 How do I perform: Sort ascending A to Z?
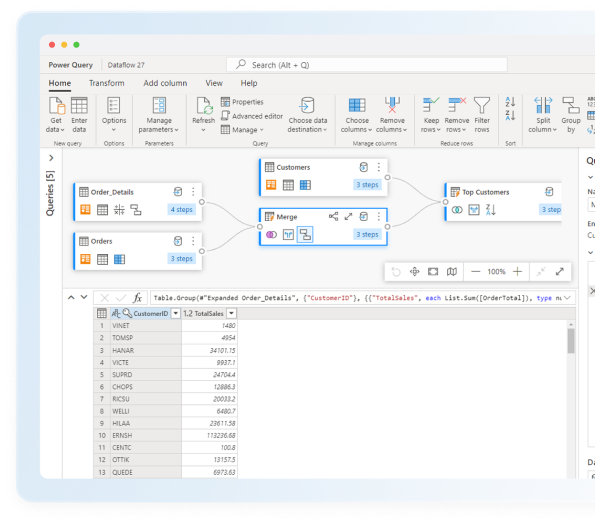coord(510,102)
